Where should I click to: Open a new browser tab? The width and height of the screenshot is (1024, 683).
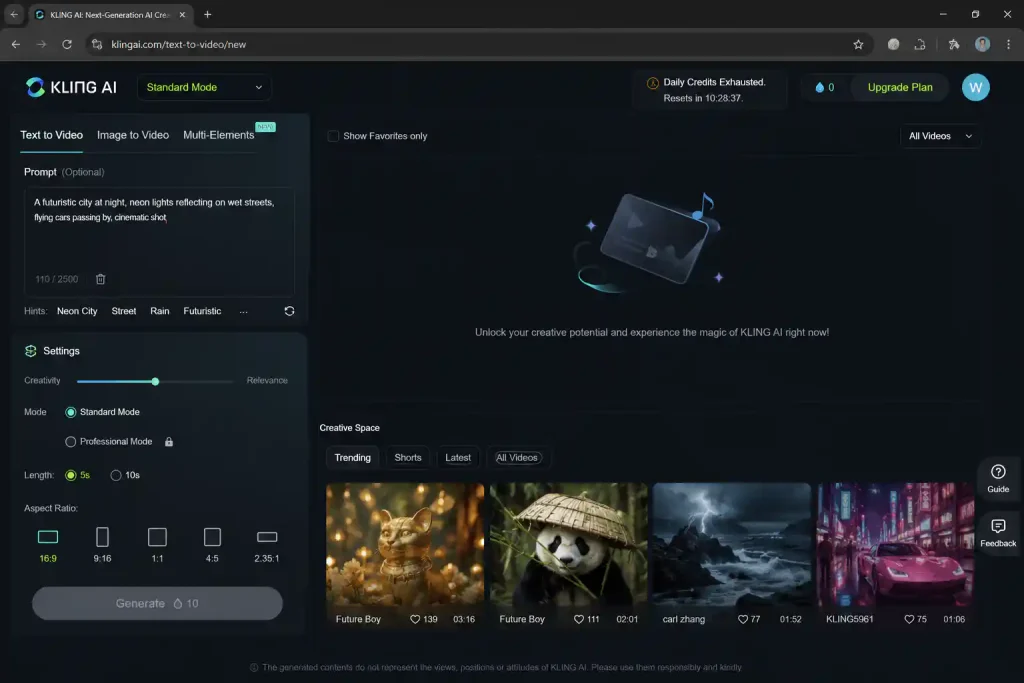click(208, 14)
